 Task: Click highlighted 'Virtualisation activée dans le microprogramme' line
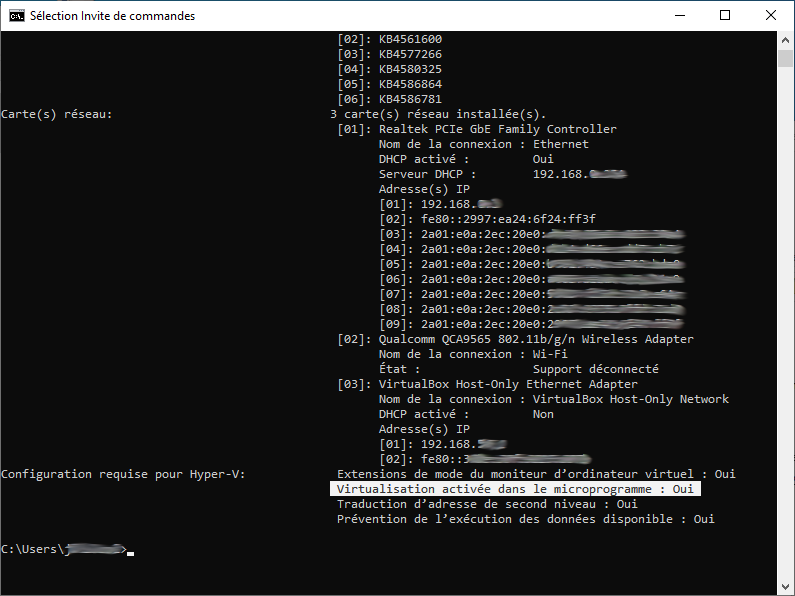(515, 489)
